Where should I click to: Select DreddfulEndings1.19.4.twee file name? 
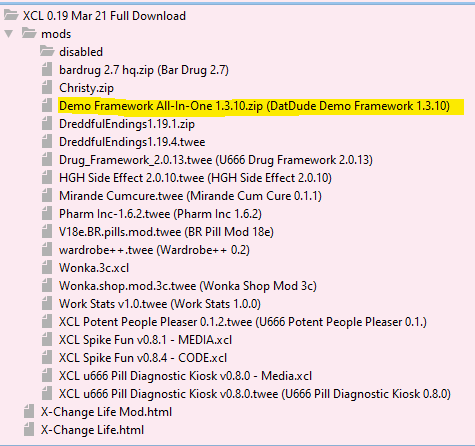pyautogui.click(x=132, y=142)
